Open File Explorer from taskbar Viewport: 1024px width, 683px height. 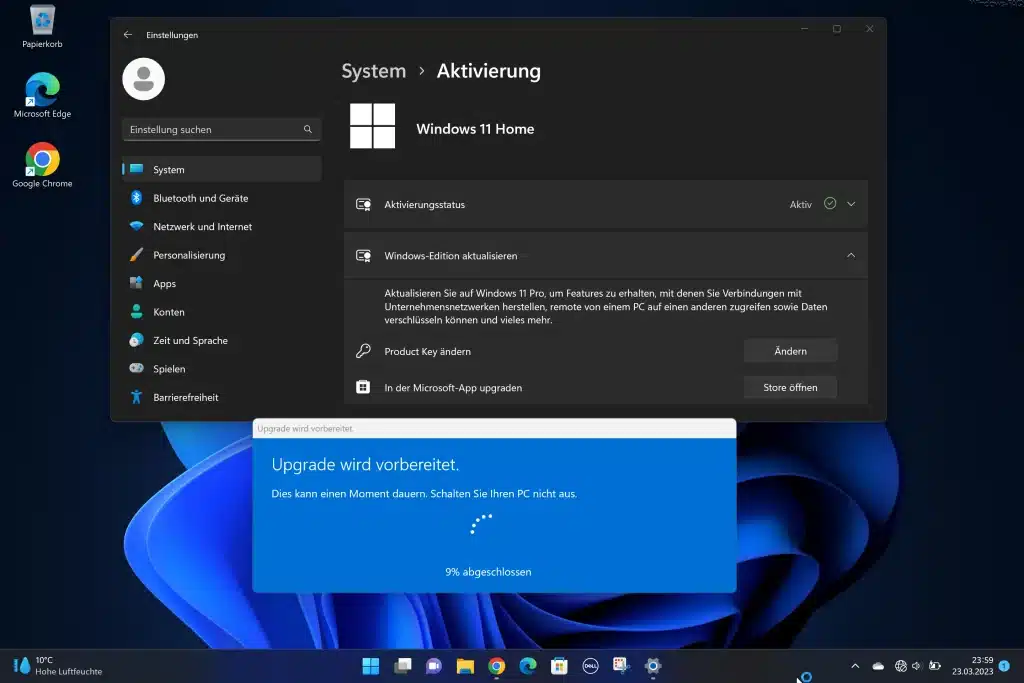point(465,666)
